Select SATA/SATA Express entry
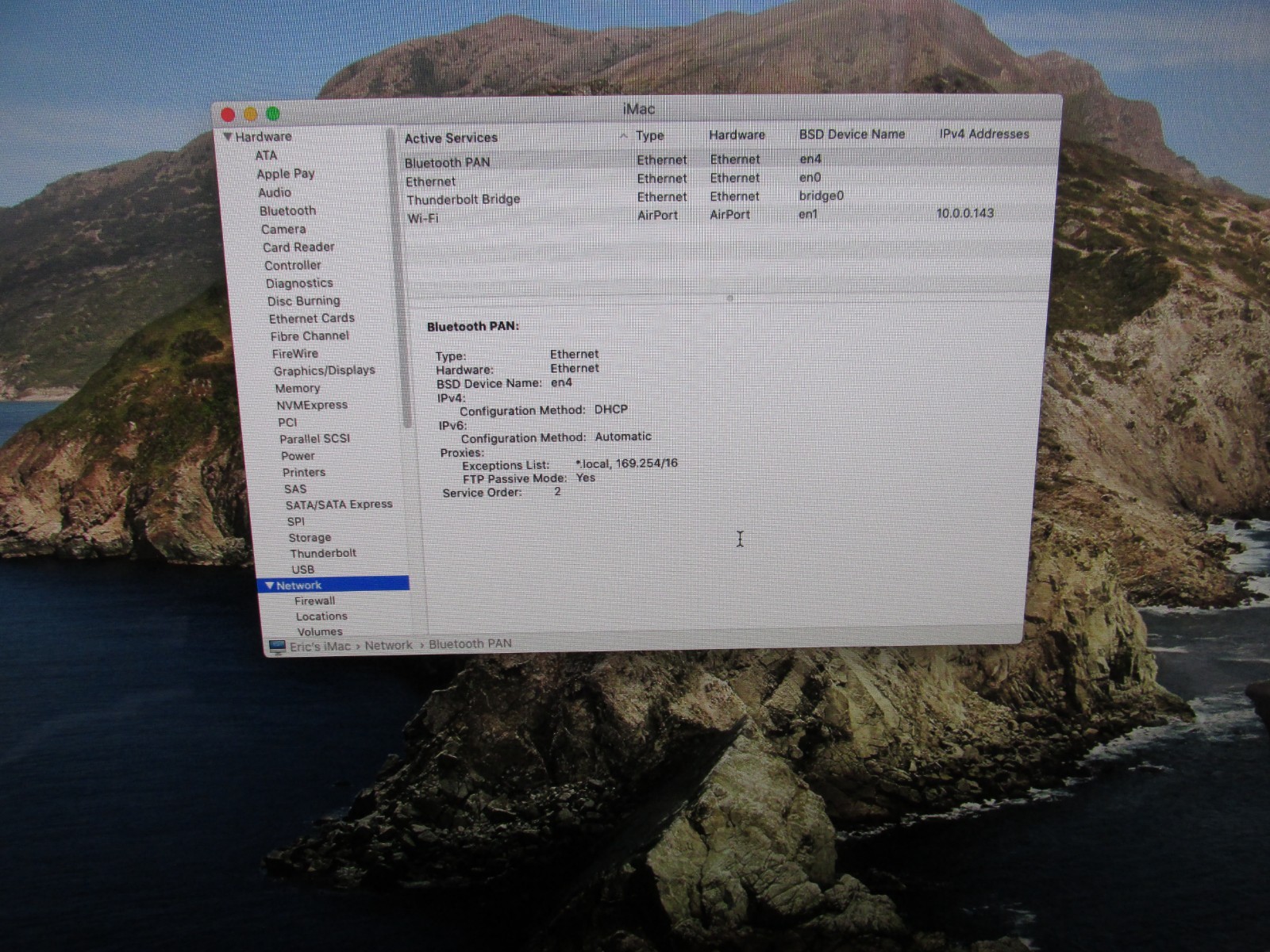1270x952 pixels. tap(339, 505)
